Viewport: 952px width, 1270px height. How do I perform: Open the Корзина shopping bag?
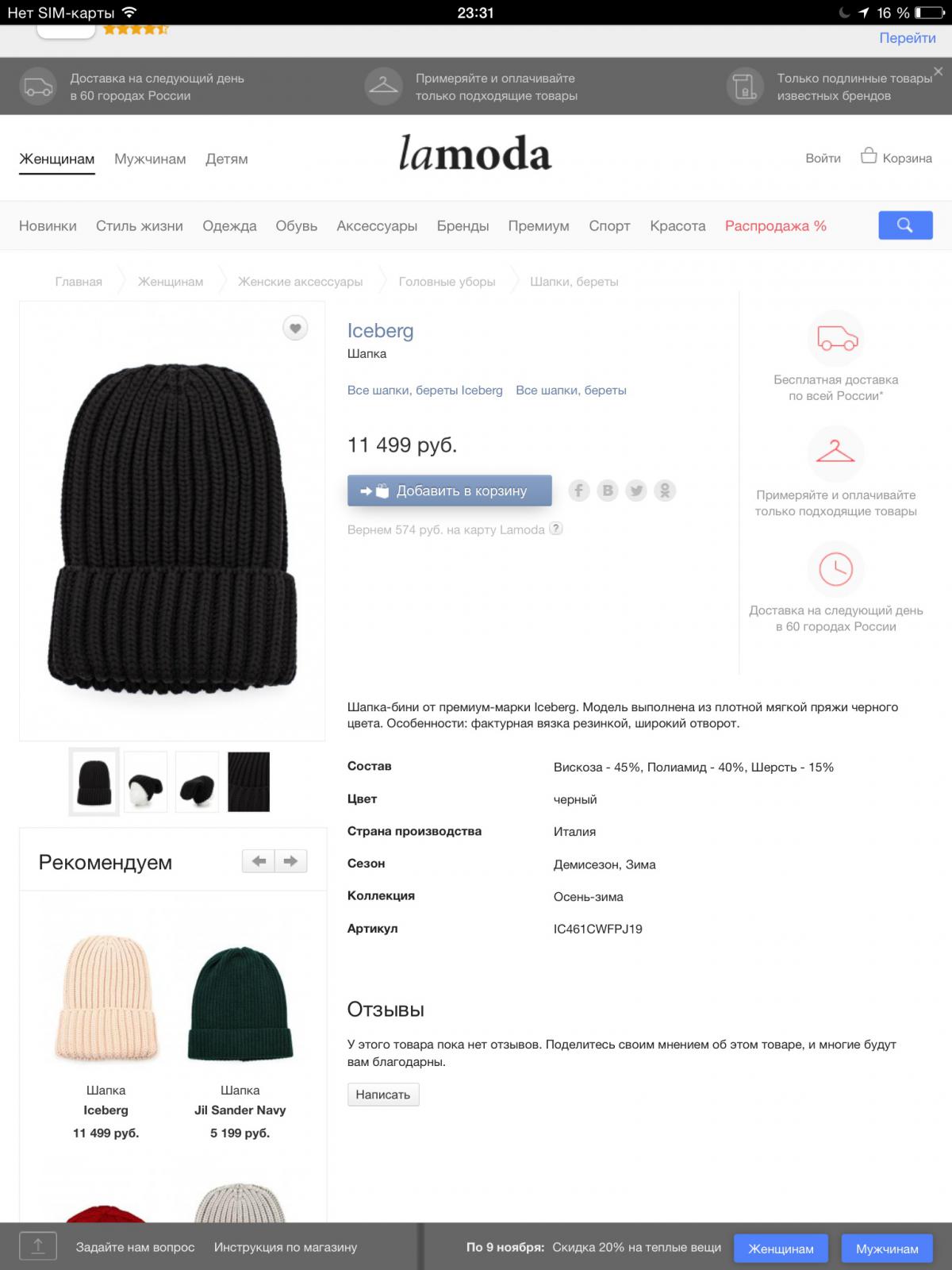coord(896,157)
